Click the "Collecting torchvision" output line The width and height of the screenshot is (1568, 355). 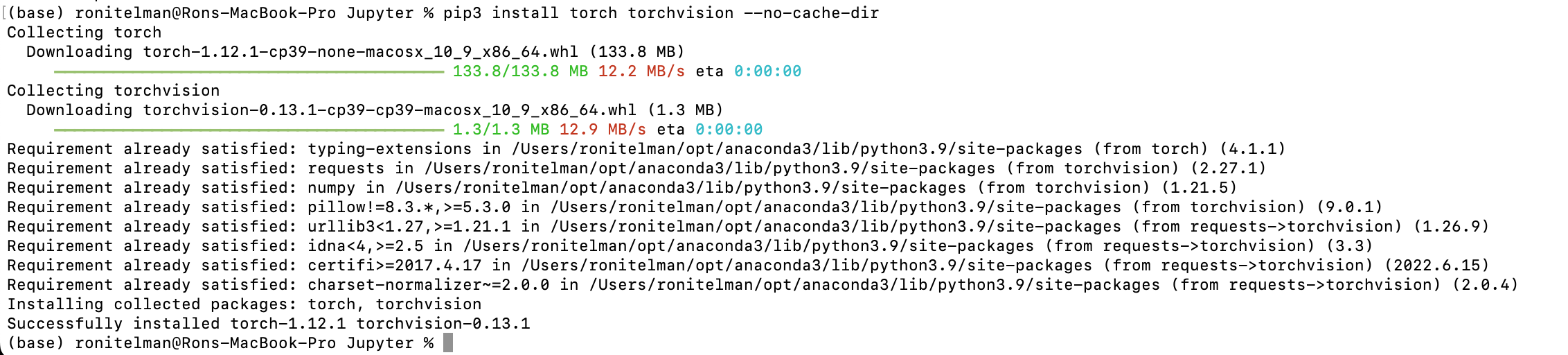click(x=113, y=91)
